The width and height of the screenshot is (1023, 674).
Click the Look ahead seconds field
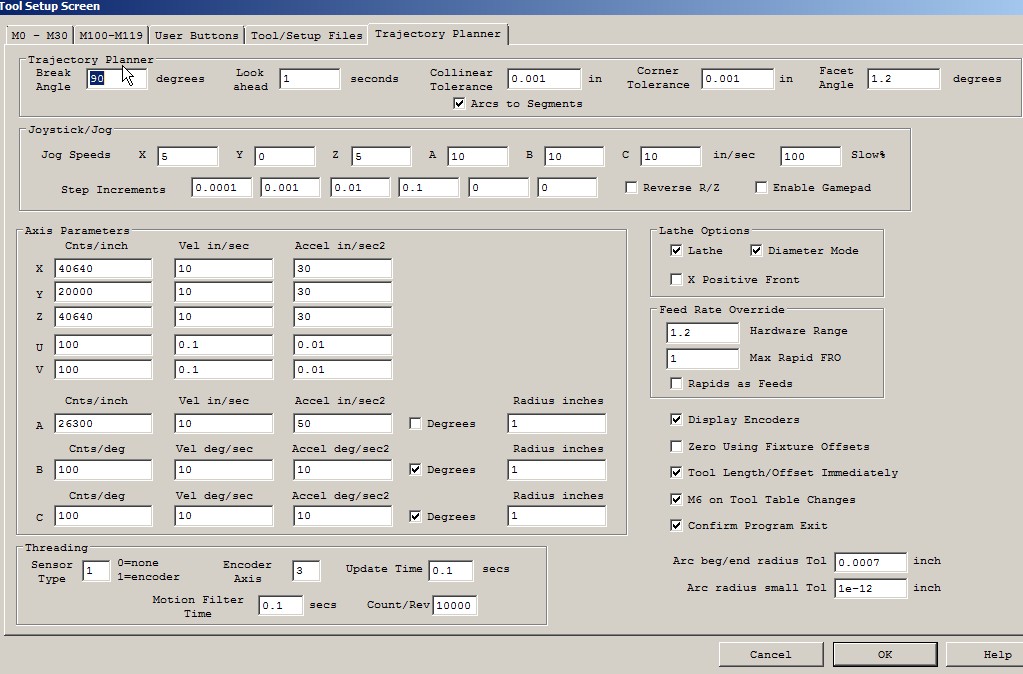(309, 79)
